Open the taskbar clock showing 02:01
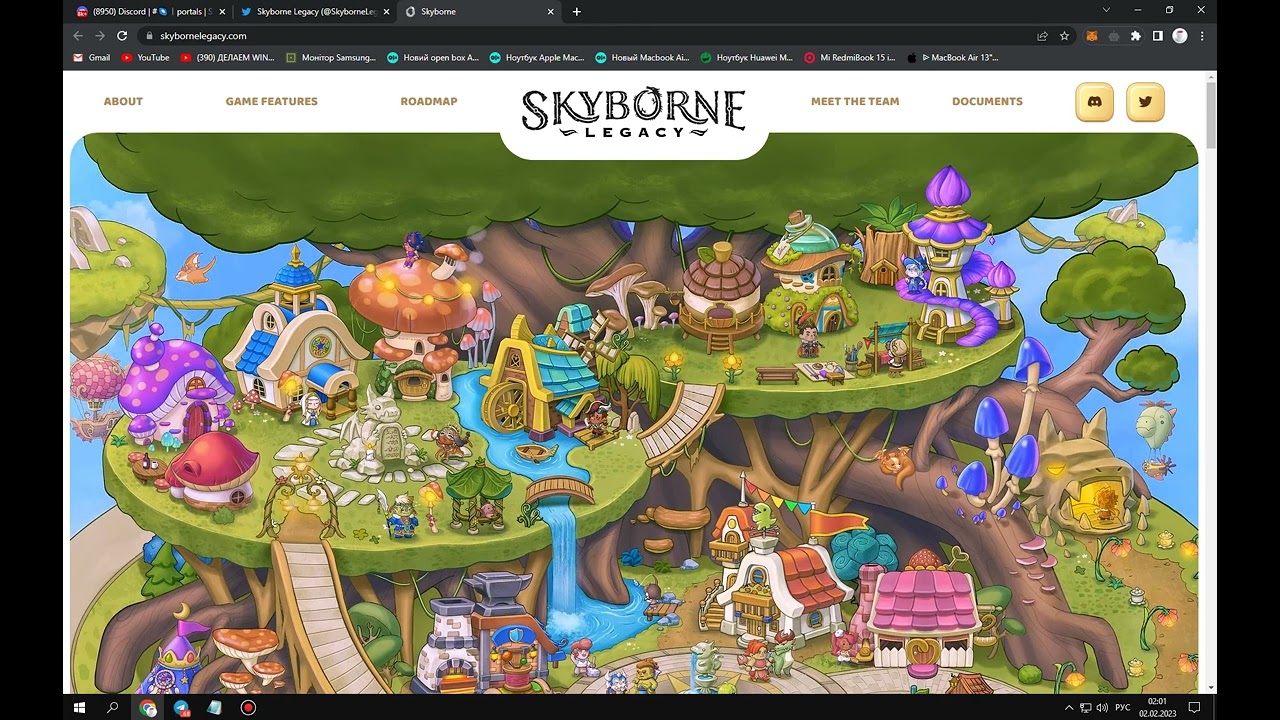 pyautogui.click(x=1156, y=707)
